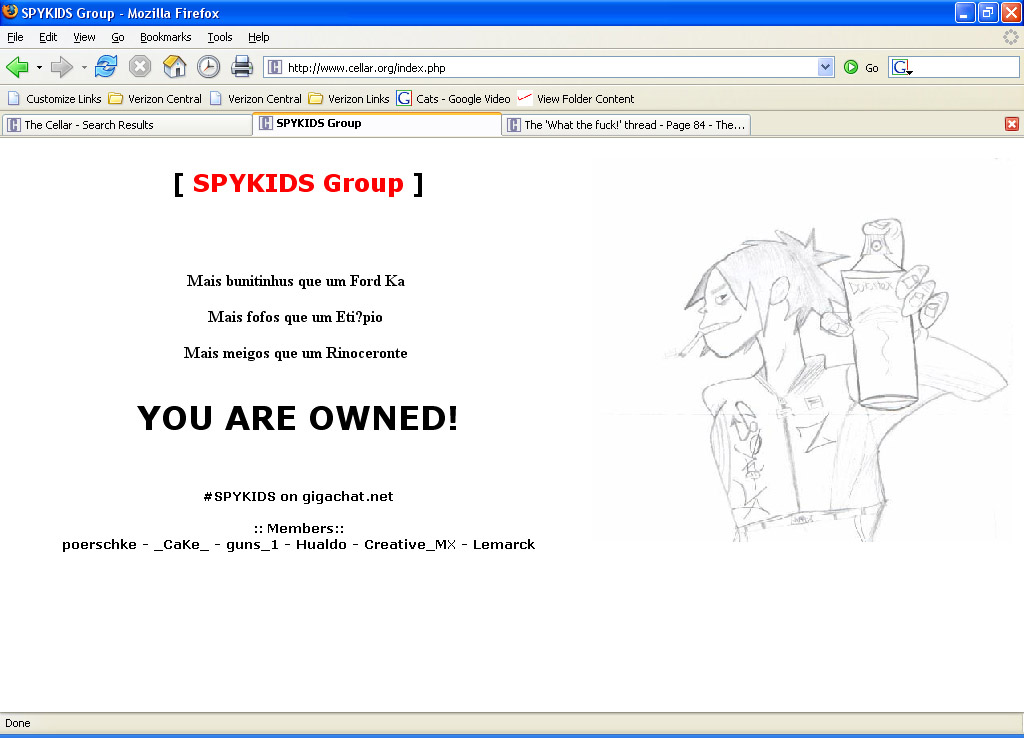
Task: Open the Edit menu
Action: coord(48,37)
